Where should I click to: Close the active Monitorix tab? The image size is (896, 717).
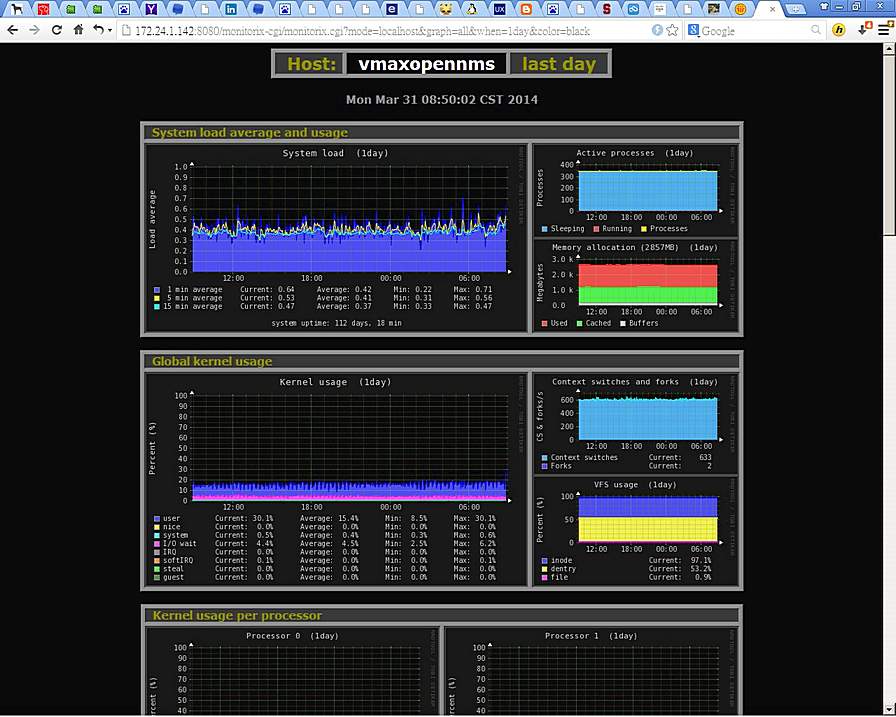pos(773,9)
